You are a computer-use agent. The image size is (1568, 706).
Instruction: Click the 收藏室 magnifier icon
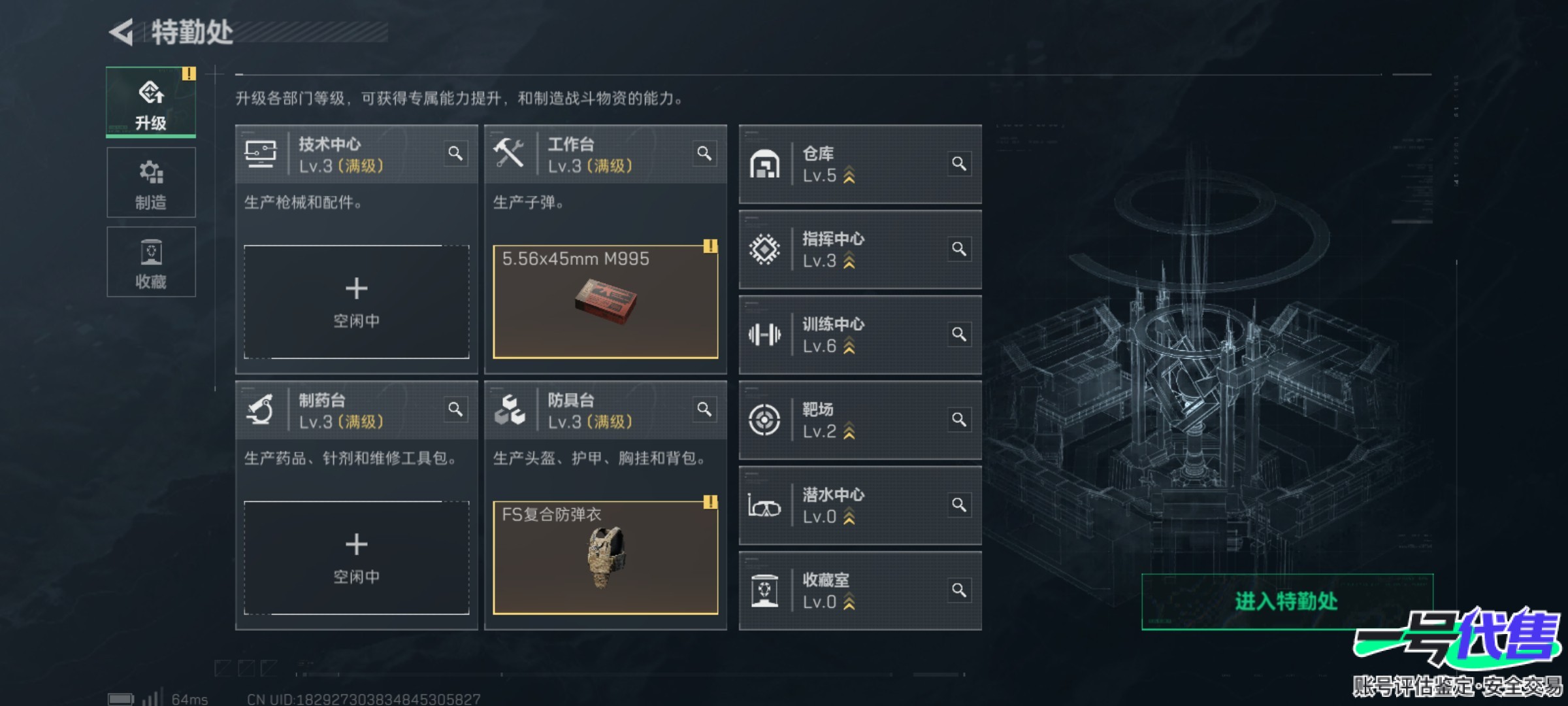tap(959, 590)
